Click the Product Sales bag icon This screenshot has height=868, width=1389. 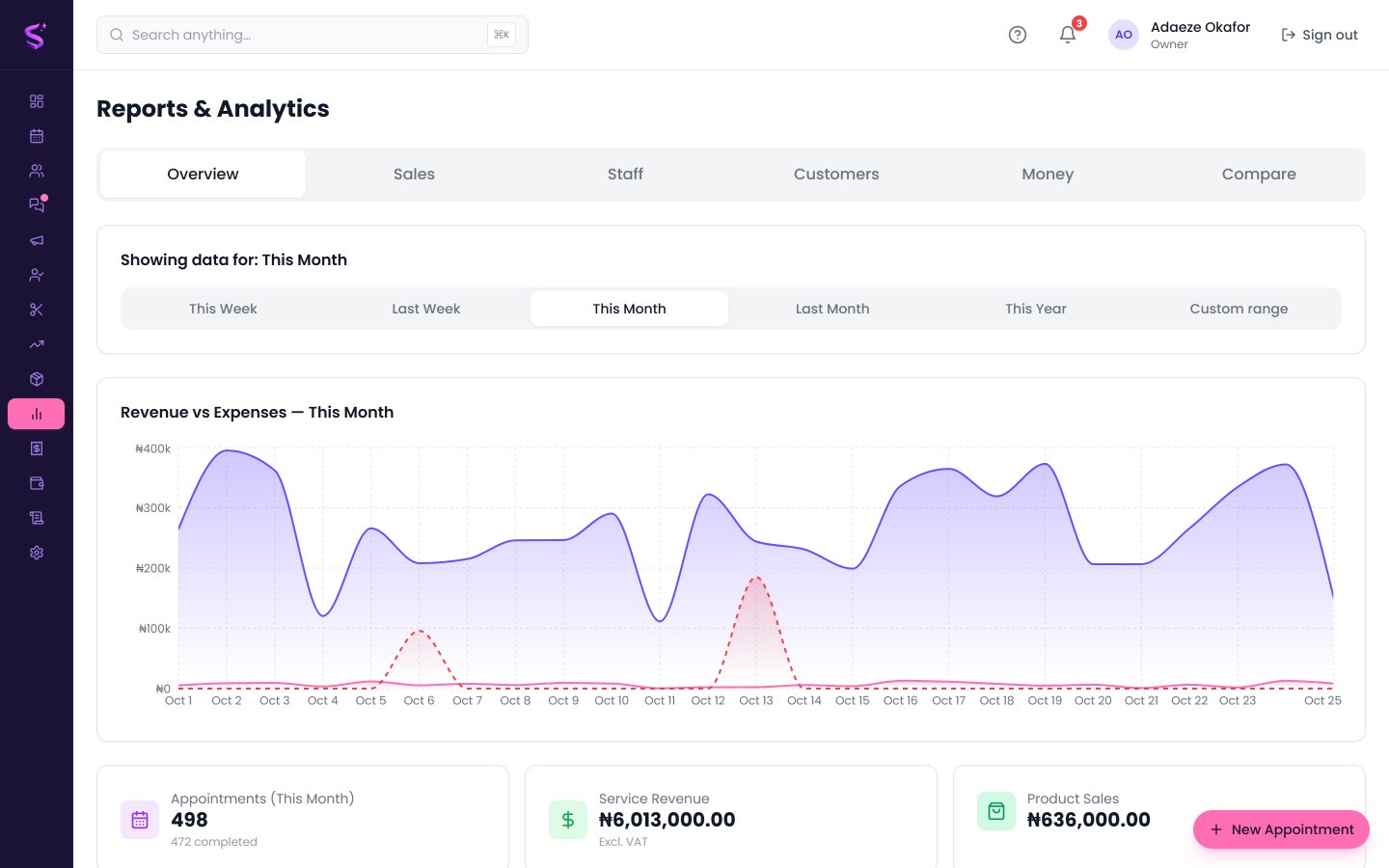[x=996, y=812]
